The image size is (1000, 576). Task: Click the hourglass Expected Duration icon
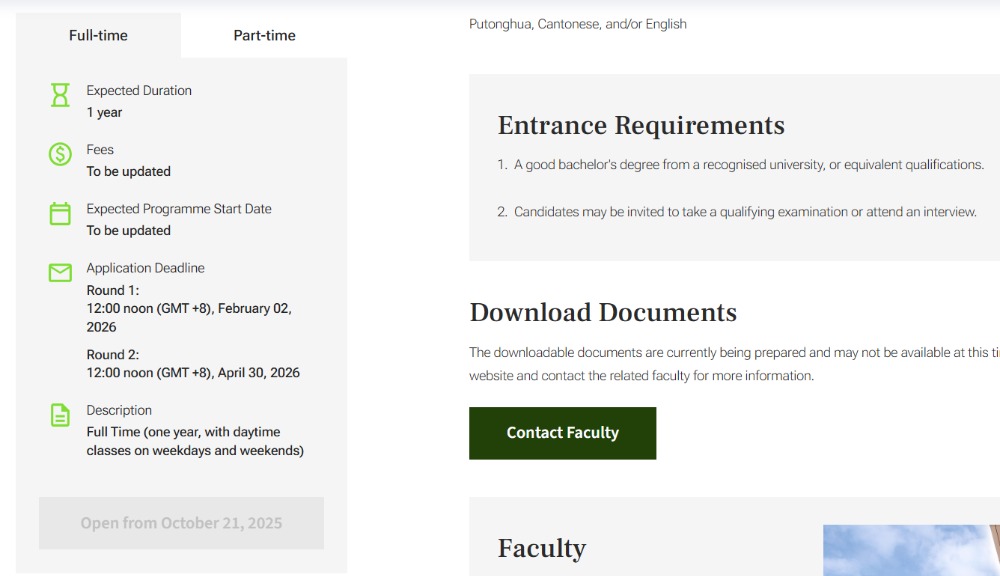click(x=60, y=95)
